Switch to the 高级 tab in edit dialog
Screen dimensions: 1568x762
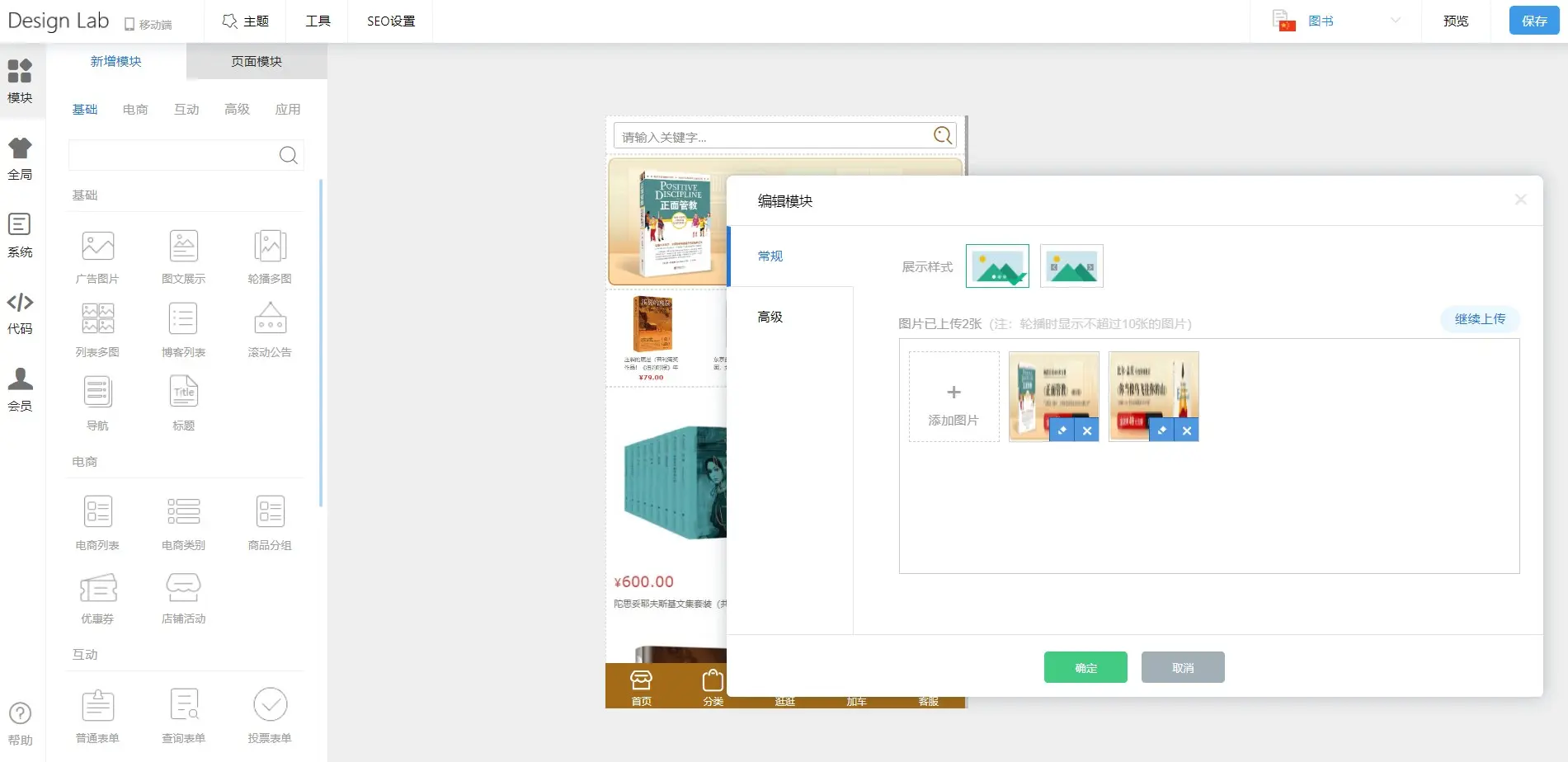point(770,317)
